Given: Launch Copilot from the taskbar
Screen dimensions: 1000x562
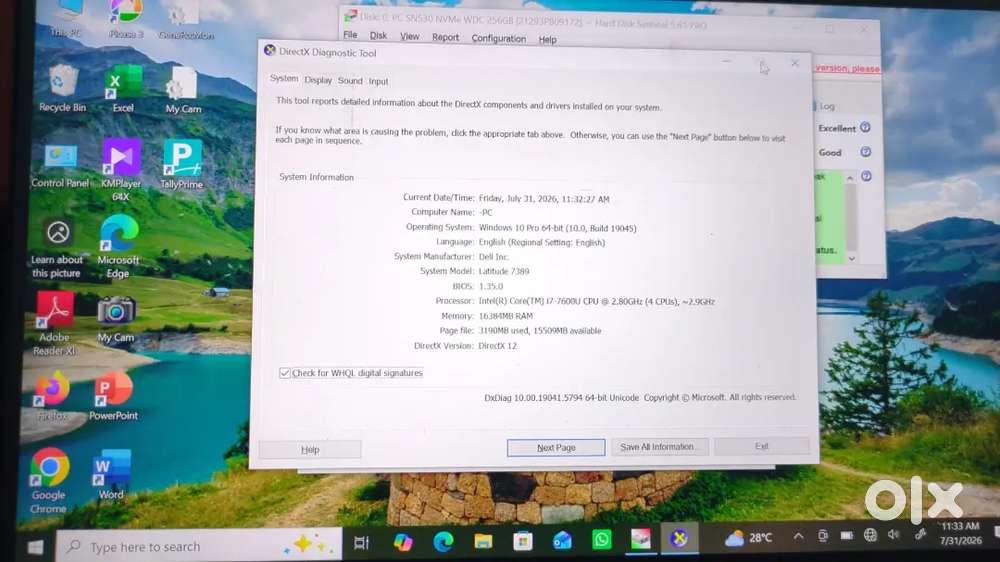Looking at the screenshot, I should [402, 542].
